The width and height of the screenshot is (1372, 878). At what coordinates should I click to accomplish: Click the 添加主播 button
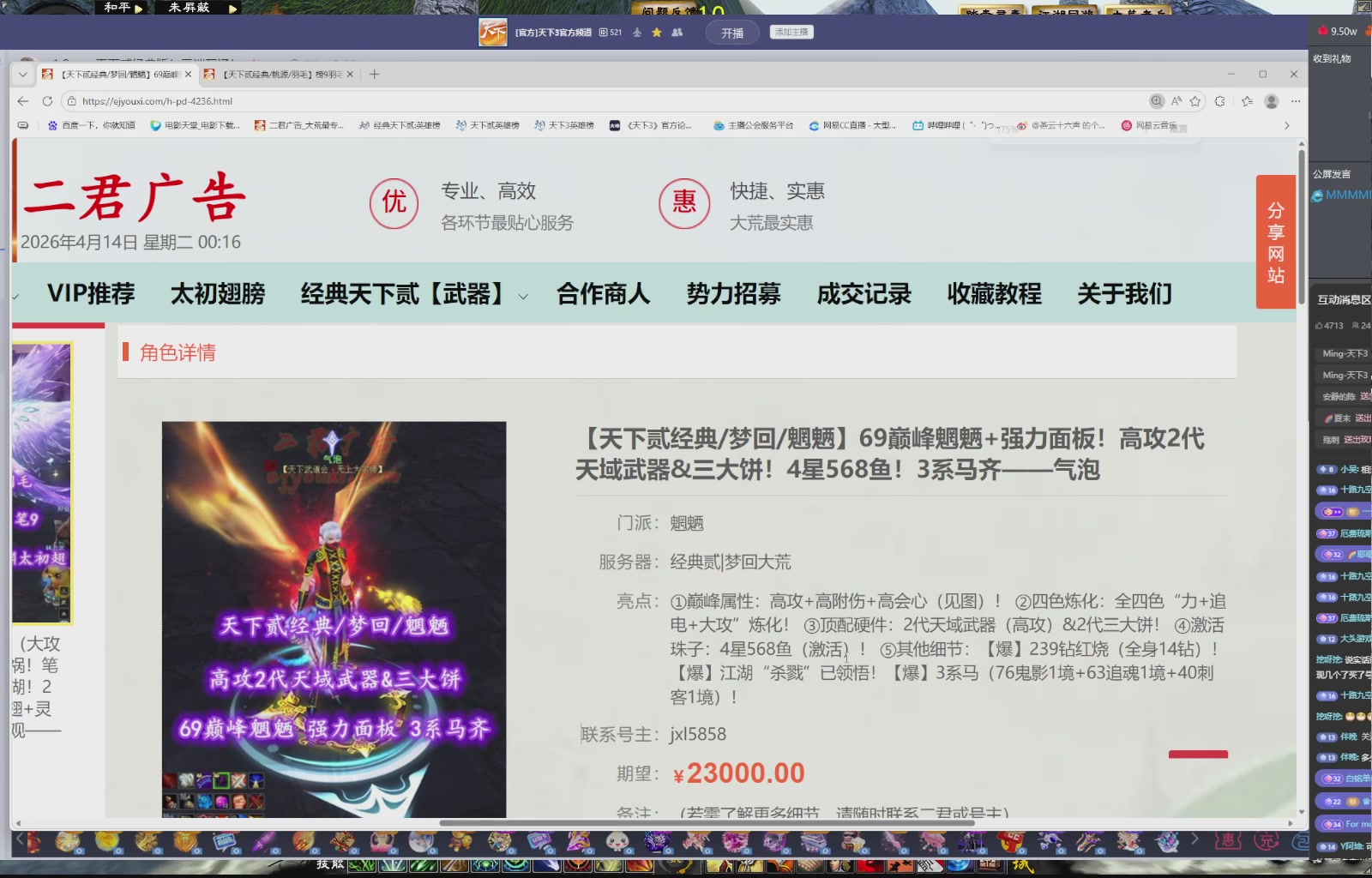pos(790,33)
